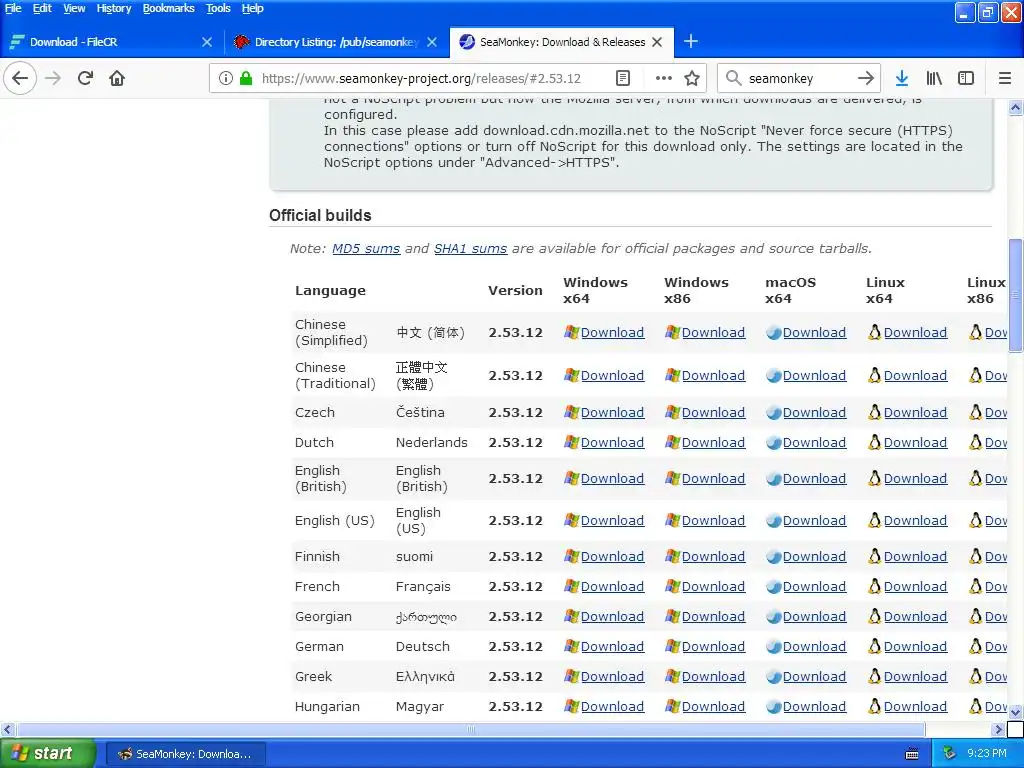Click Windows icon in Czech x86 column
The height and width of the screenshot is (768, 1024).
pos(673,413)
